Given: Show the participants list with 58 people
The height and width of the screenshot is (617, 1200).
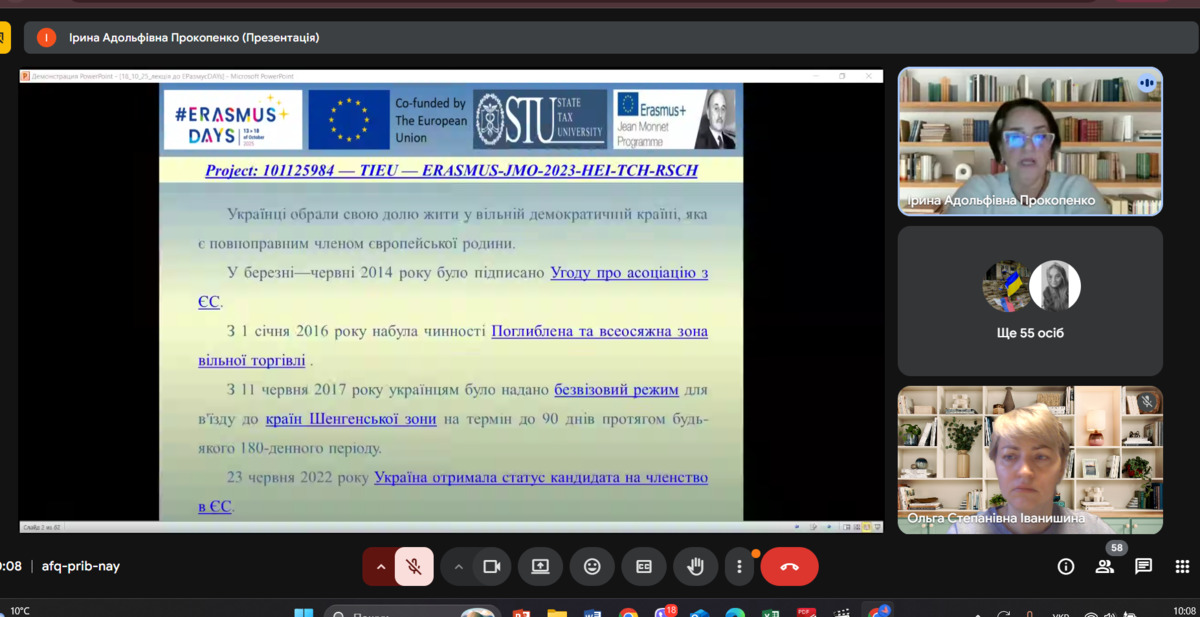Looking at the screenshot, I should point(1104,567).
